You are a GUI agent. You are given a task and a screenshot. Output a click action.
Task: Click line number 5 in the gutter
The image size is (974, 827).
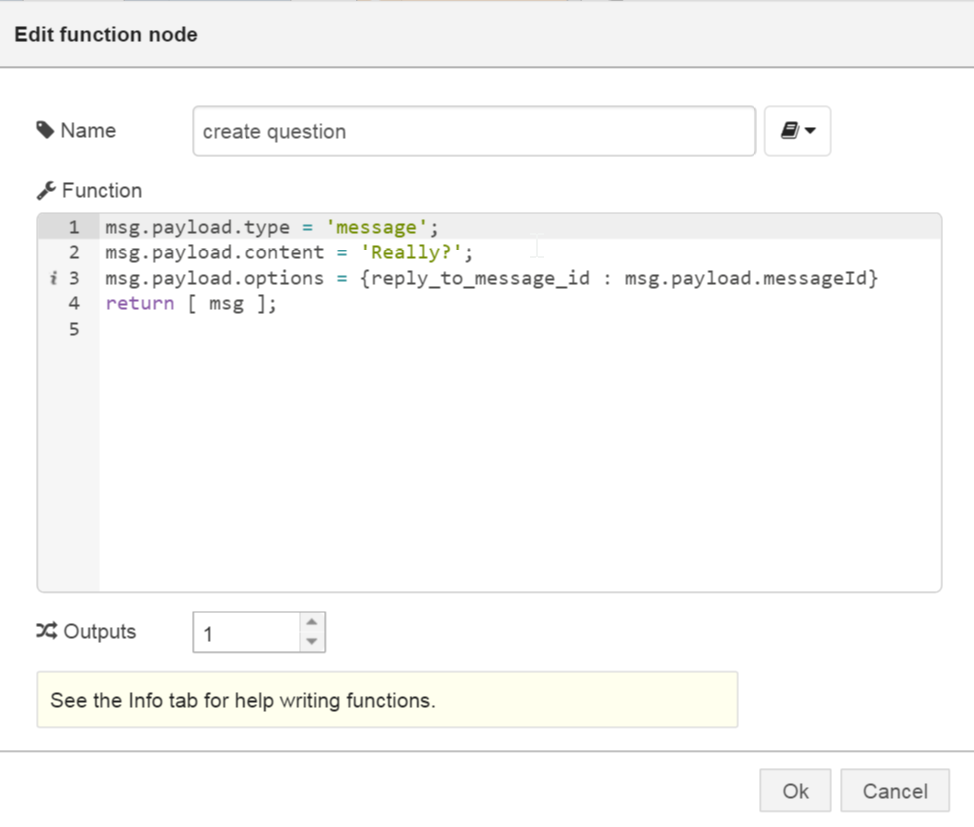tap(74, 328)
